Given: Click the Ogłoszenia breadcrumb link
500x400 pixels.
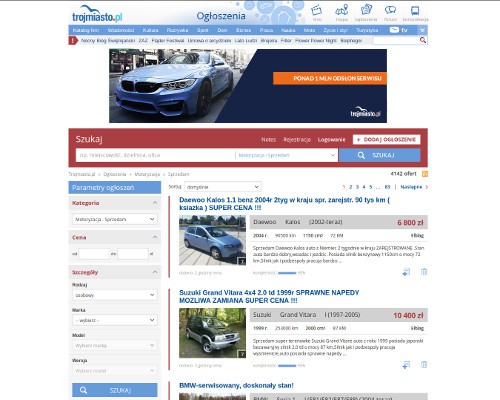Looking at the screenshot, I should tap(115, 174).
